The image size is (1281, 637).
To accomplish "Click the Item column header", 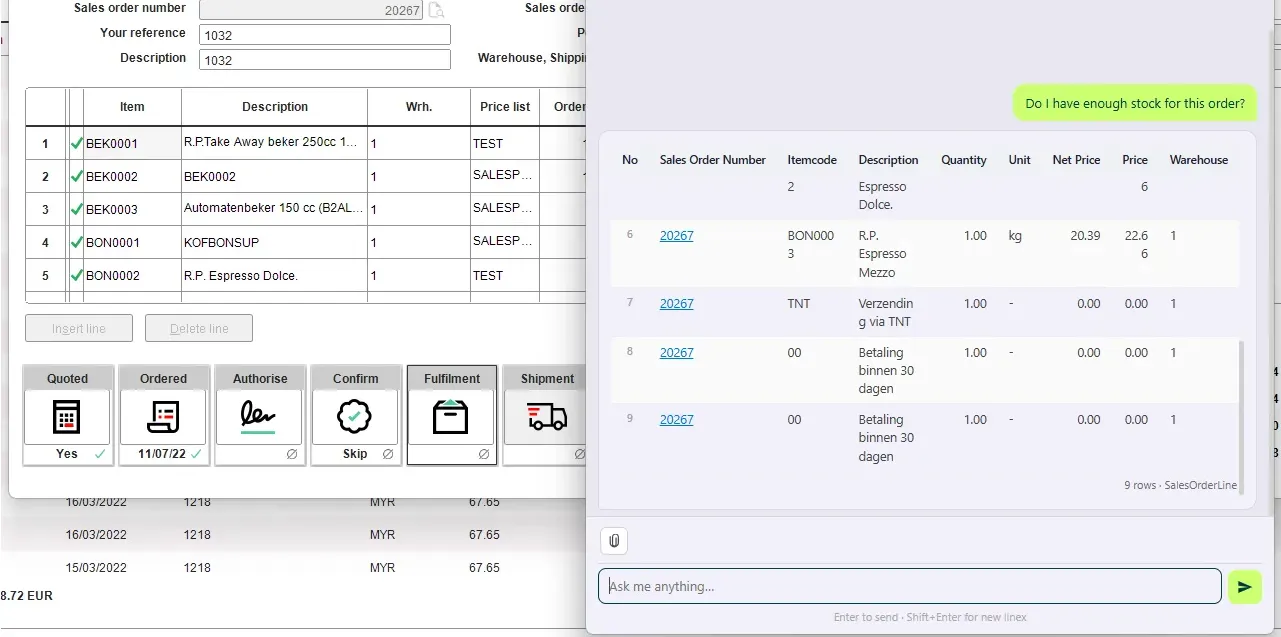I will [x=132, y=107].
